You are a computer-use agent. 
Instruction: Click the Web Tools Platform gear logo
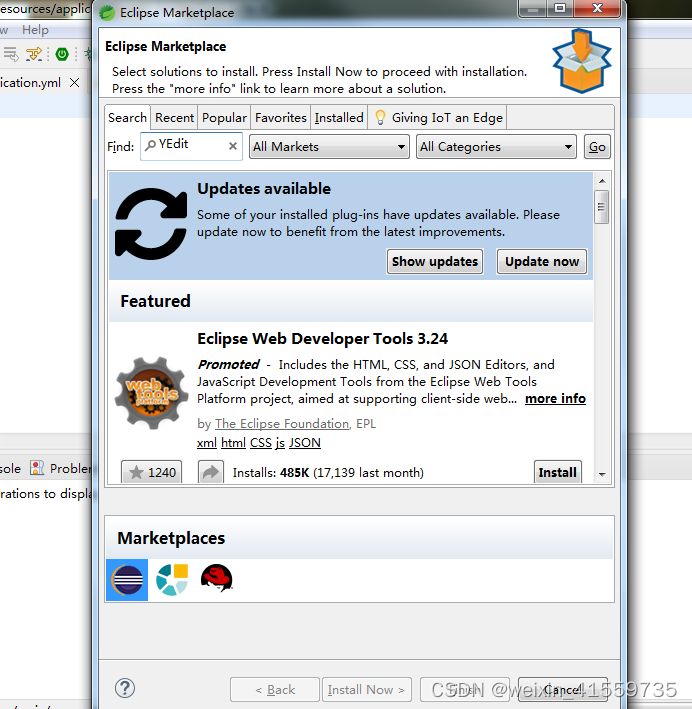151,392
